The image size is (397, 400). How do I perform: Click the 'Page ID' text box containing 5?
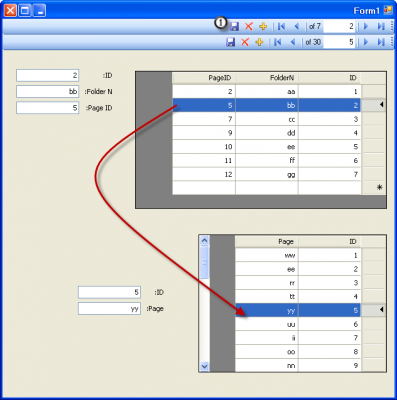click(x=48, y=108)
